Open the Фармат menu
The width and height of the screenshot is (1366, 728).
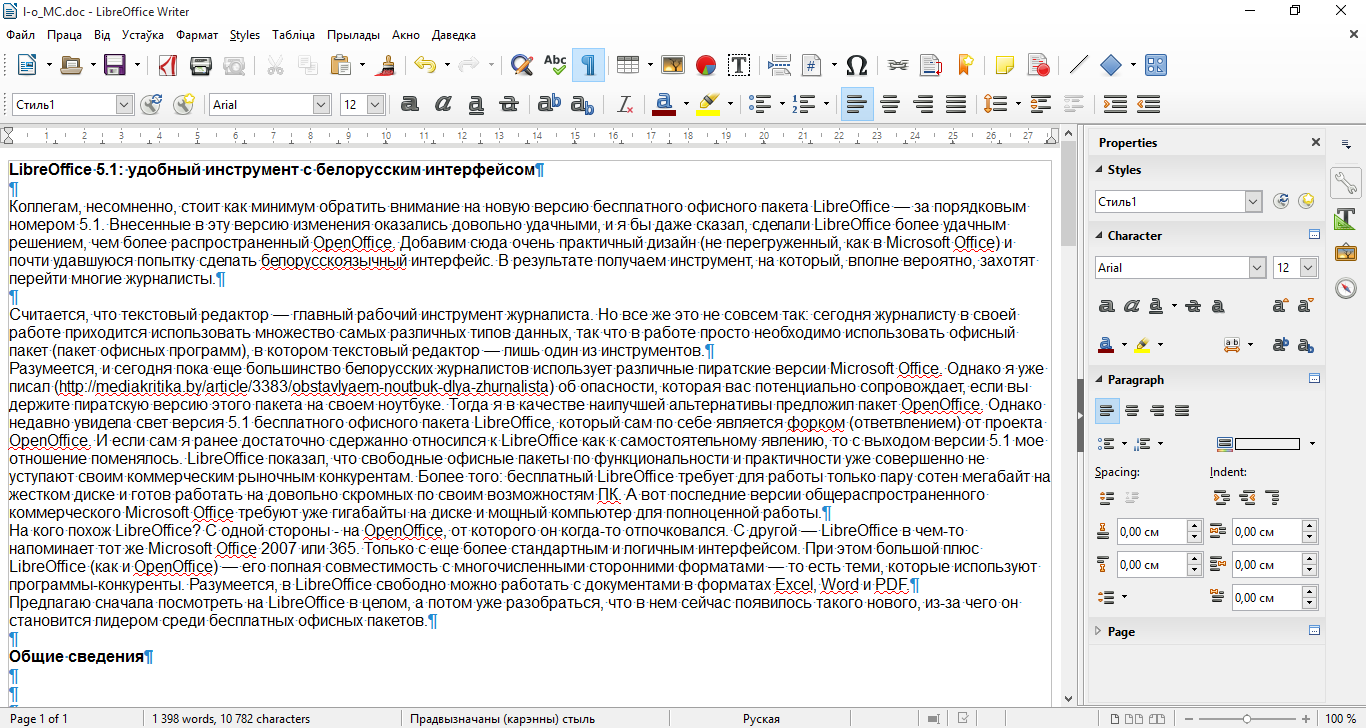click(x=196, y=35)
